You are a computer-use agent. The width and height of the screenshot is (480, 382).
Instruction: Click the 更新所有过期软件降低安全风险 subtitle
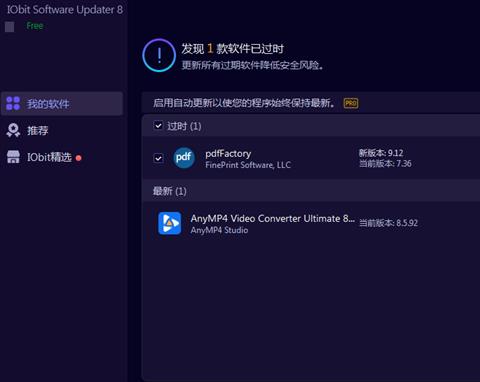(253, 65)
